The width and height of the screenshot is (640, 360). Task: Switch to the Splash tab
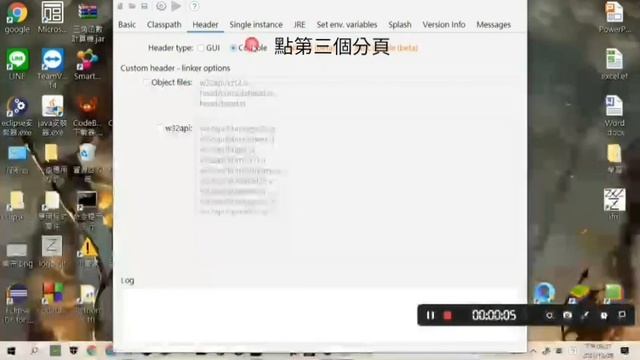[400, 24]
